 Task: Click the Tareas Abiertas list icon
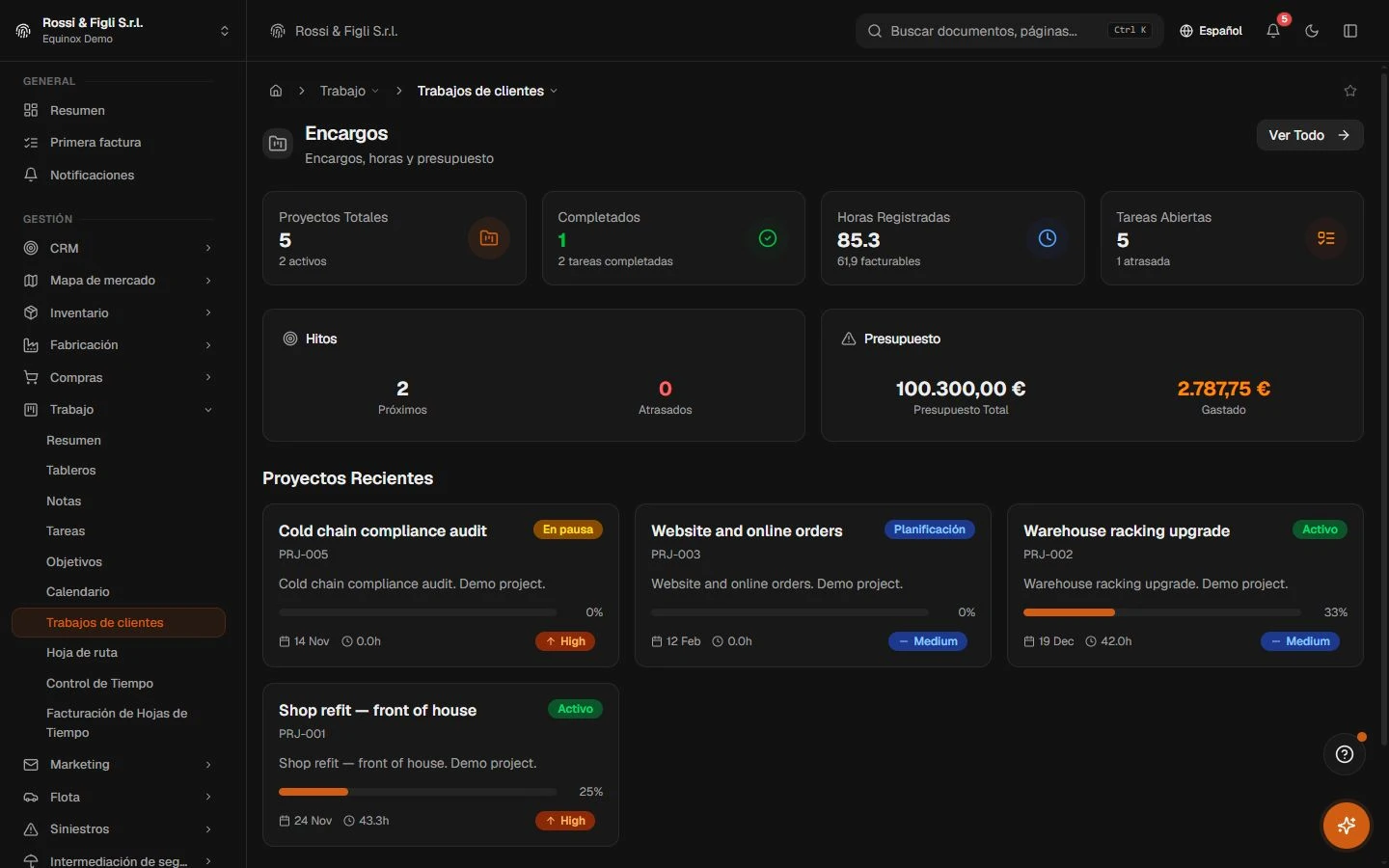click(1326, 238)
